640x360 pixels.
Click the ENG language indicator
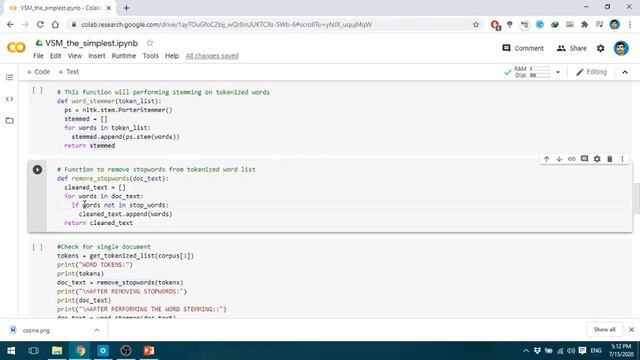(x=596, y=351)
